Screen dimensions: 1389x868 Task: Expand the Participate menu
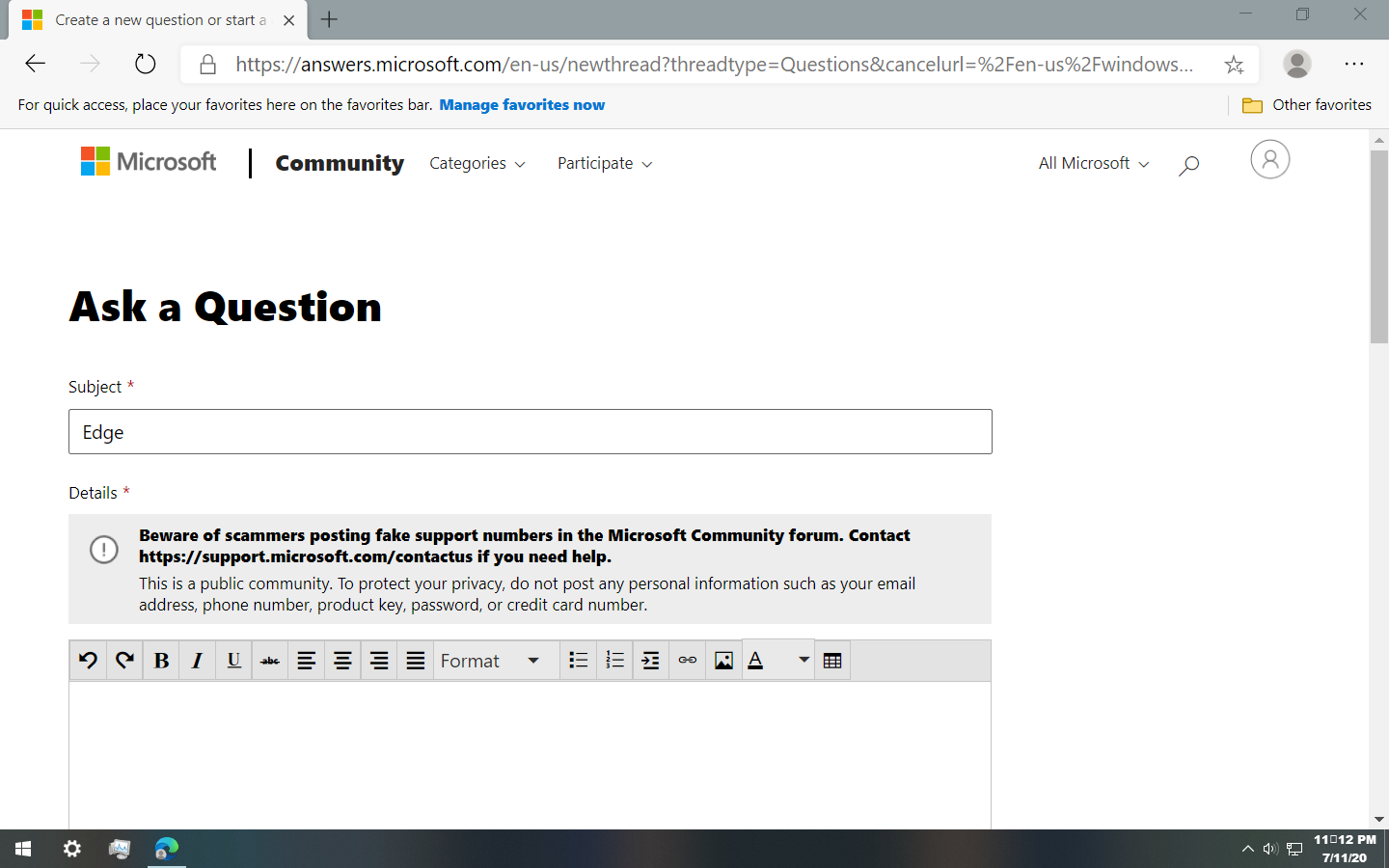pyautogui.click(x=605, y=164)
